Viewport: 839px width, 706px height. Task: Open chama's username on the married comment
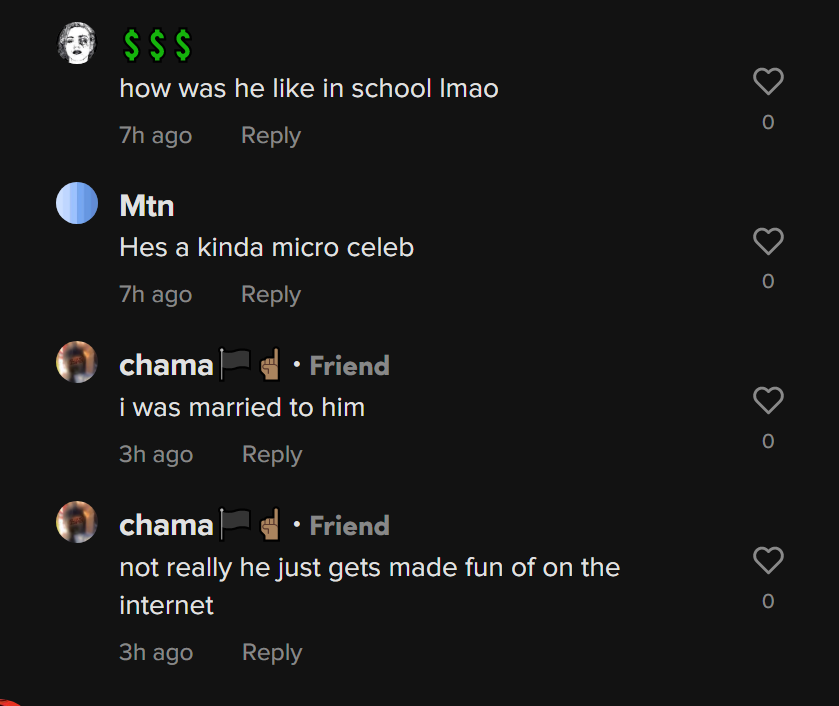click(166, 366)
